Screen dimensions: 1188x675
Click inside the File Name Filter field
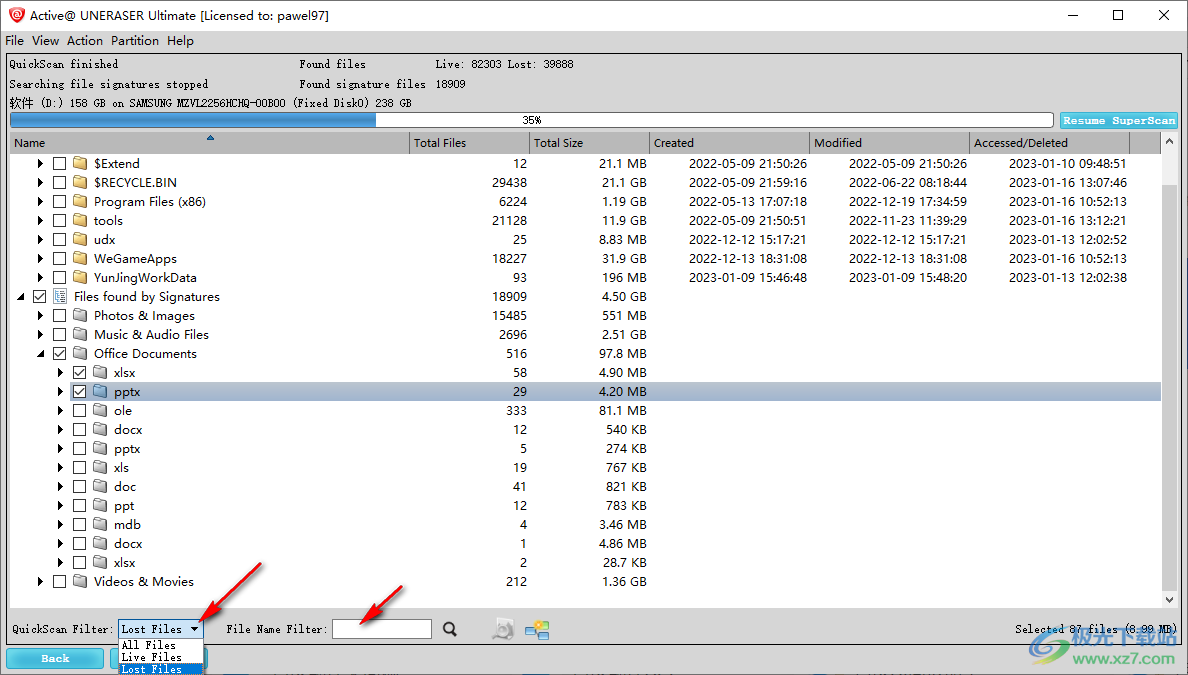tap(382, 629)
